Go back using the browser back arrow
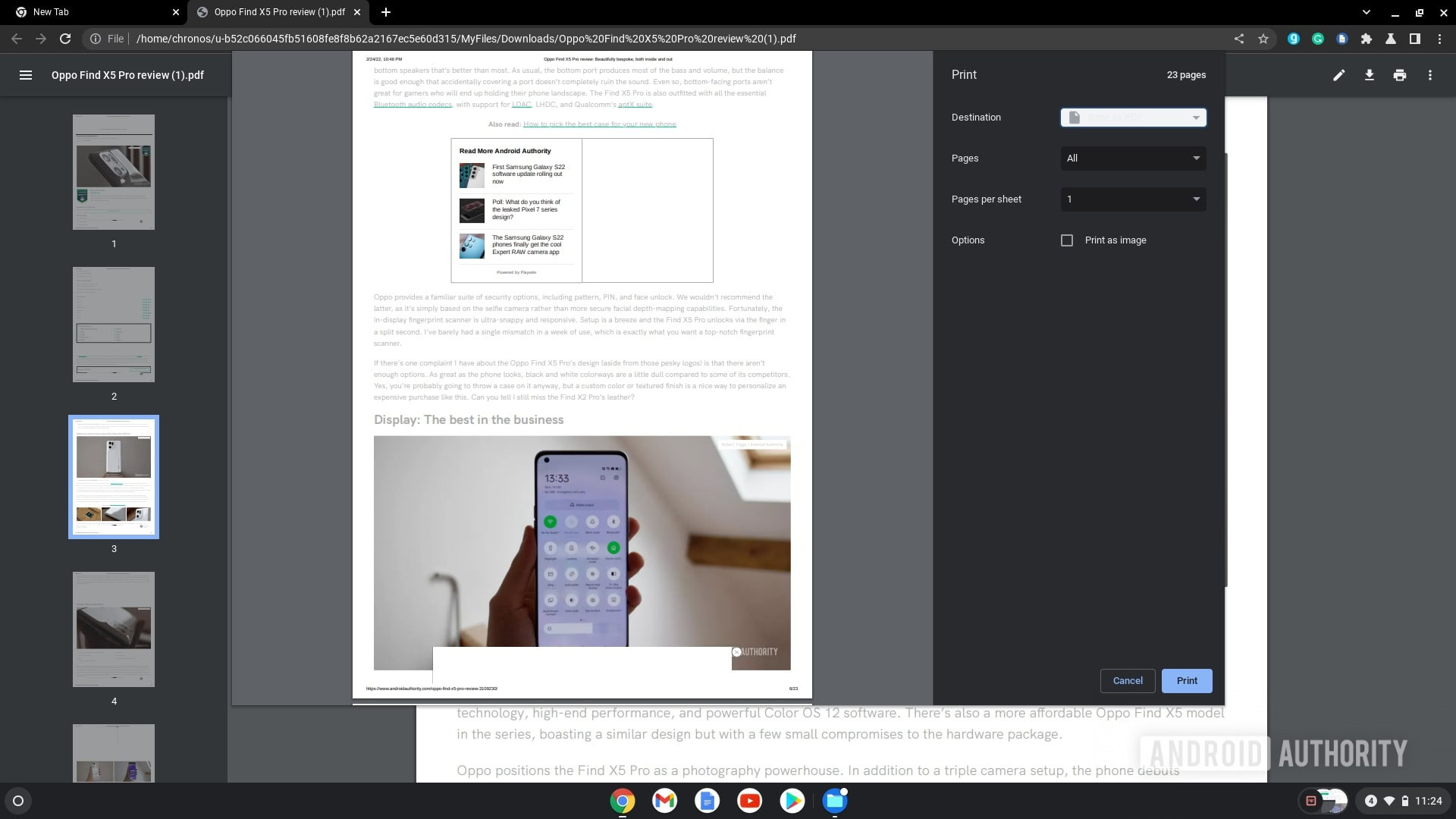 (17, 39)
